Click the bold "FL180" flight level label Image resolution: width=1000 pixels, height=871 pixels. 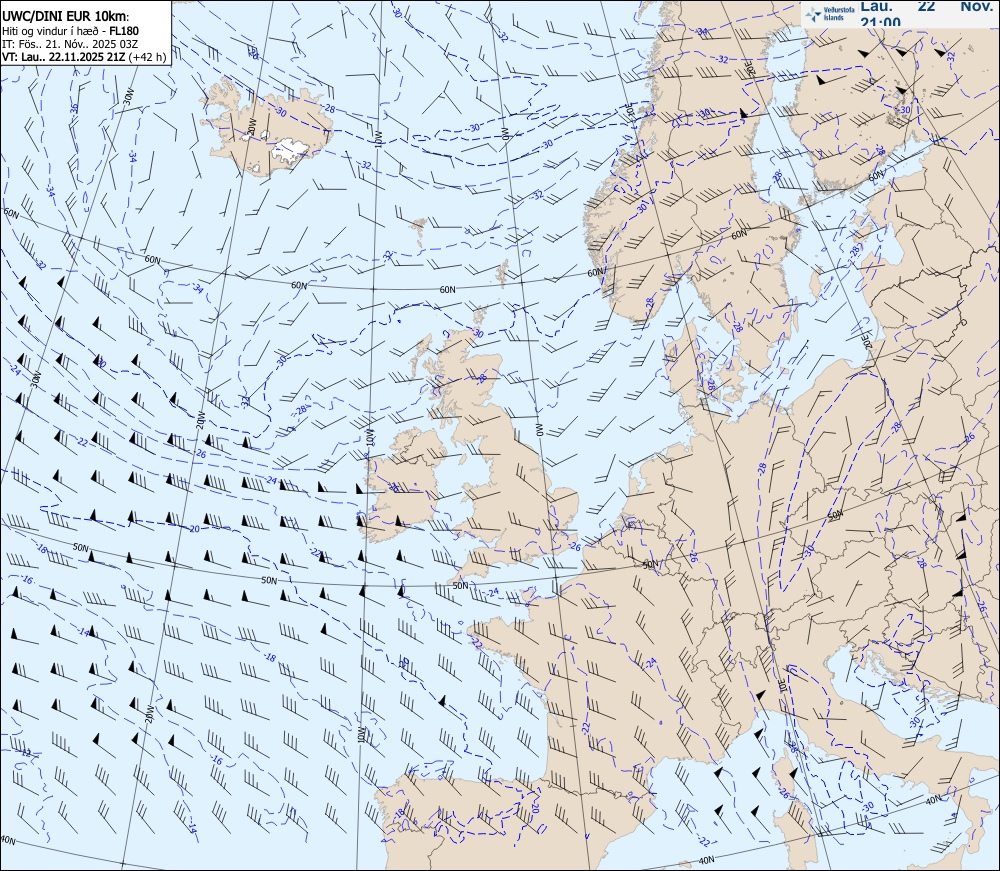click(124, 31)
